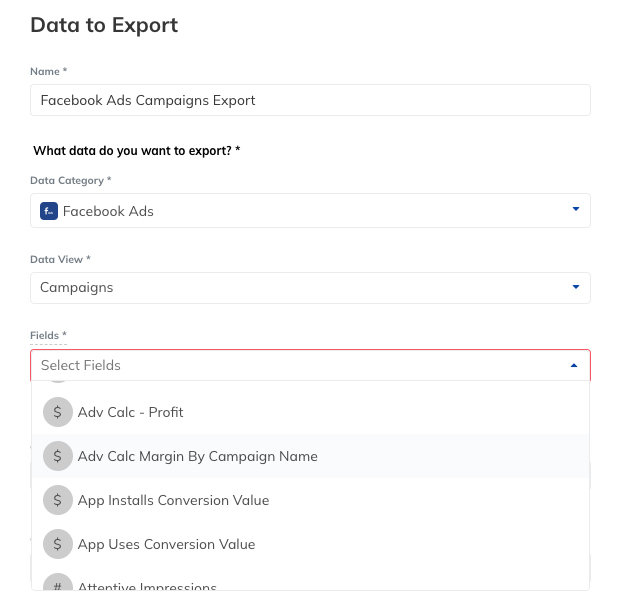Click the Data Category label
Viewport: 632px width, 607px height.
click(71, 180)
